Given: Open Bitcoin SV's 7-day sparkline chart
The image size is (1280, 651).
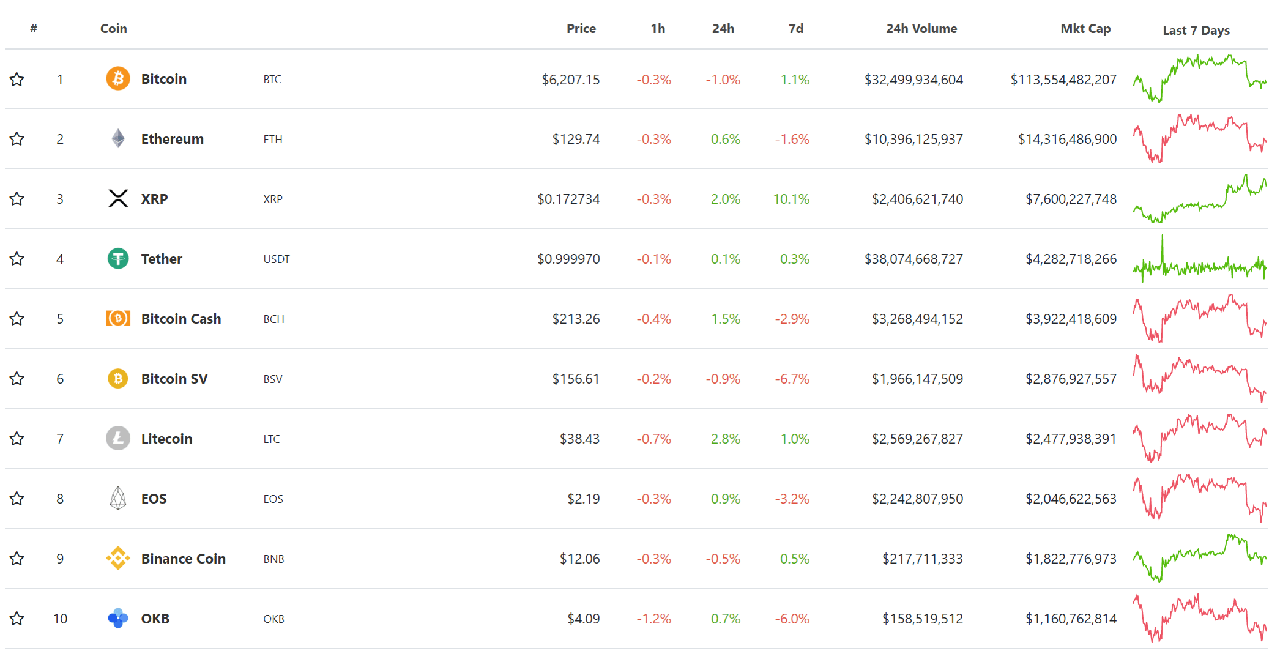Looking at the screenshot, I should pyautogui.click(x=1200, y=378).
